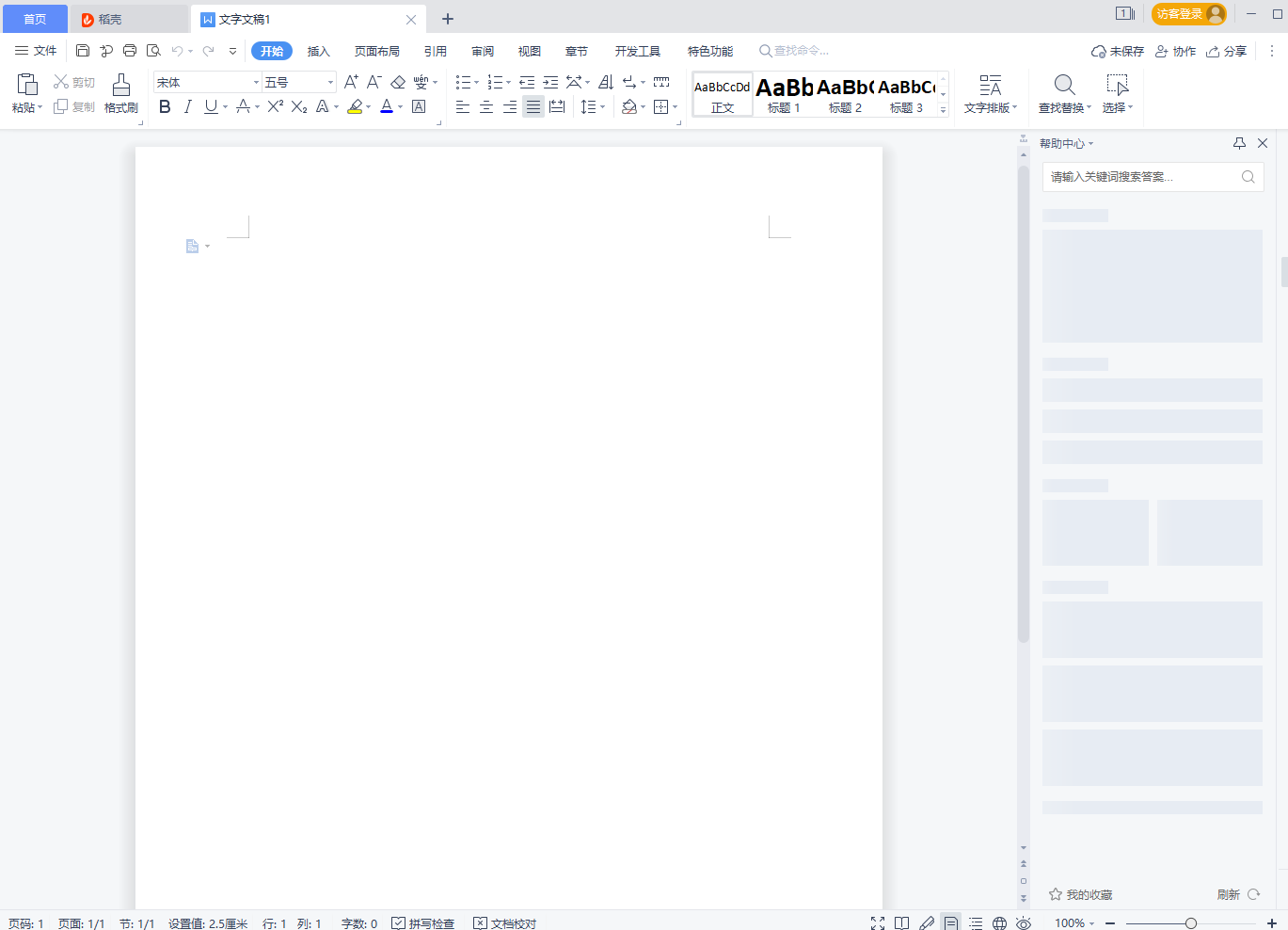This screenshot has height=930, width=1288.
Task: Toggle Justify alignment
Action: tap(533, 106)
